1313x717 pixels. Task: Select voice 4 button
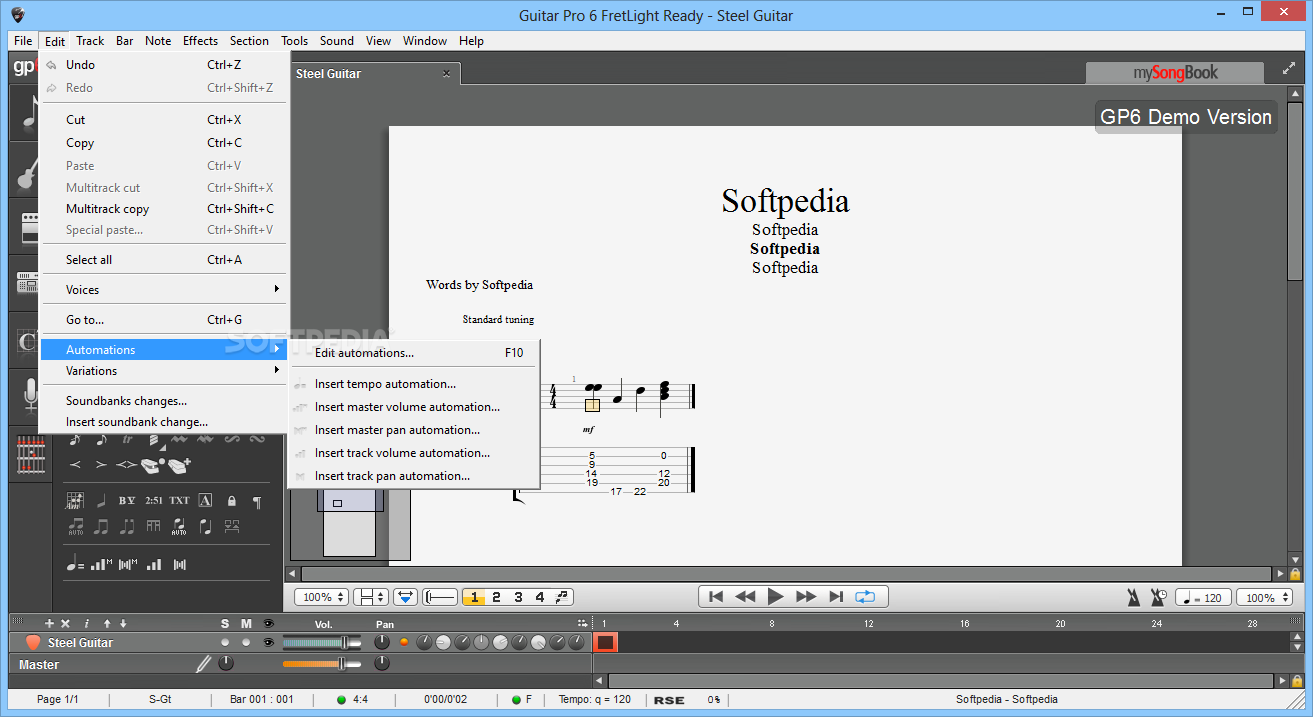tap(540, 597)
